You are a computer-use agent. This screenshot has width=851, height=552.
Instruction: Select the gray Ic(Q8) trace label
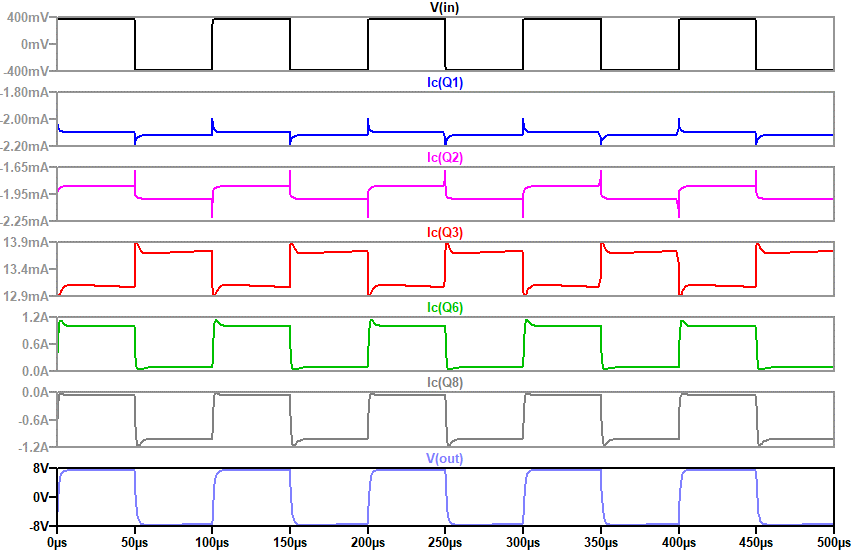tap(444, 382)
